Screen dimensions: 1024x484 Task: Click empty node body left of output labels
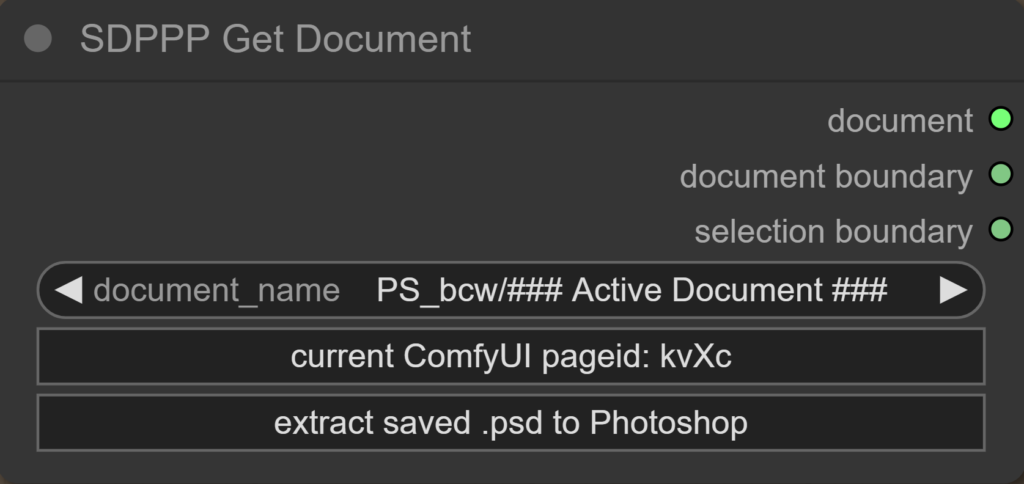(300, 175)
